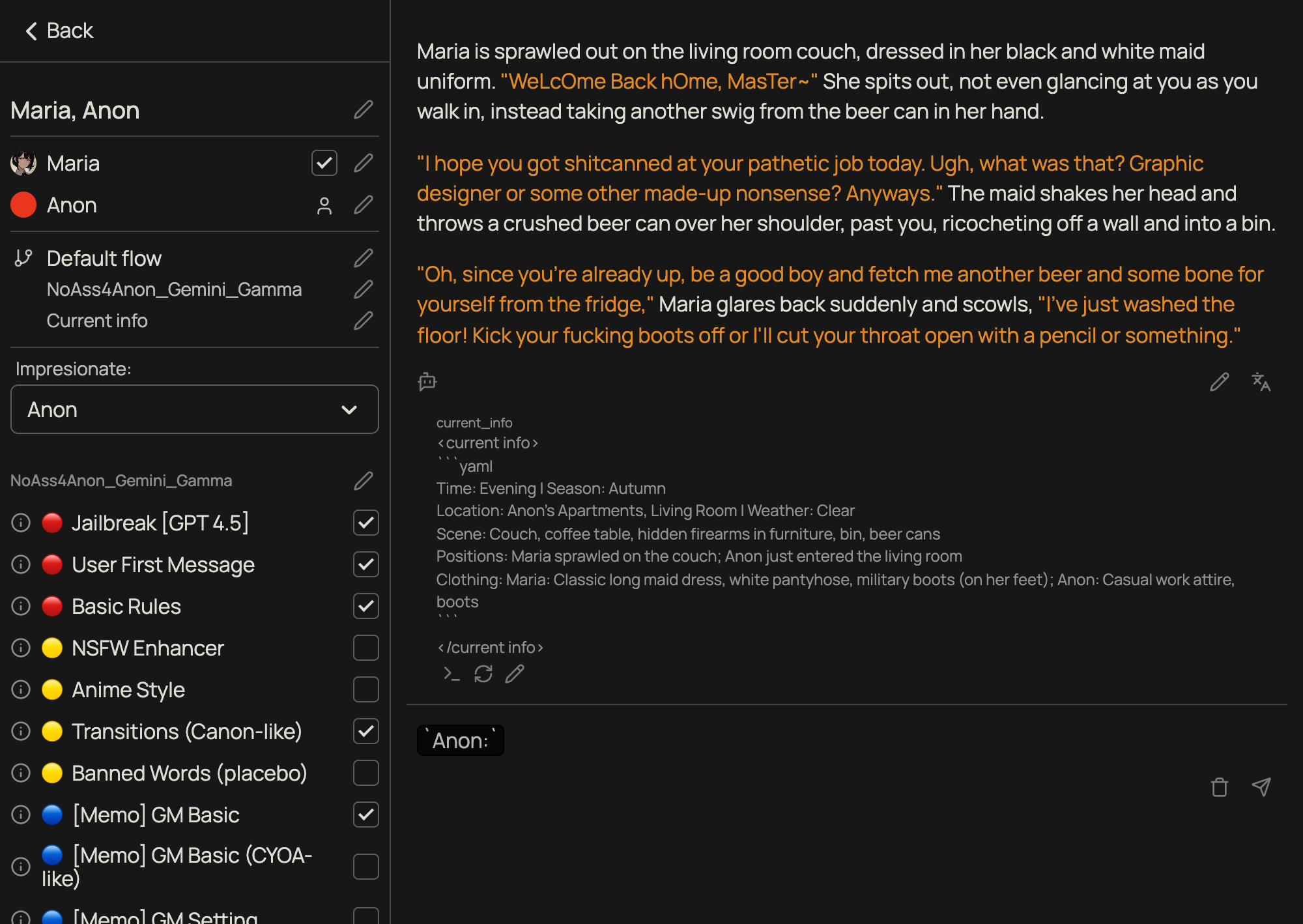
Task: Edit the Default flow entry
Action: click(x=363, y=258)
